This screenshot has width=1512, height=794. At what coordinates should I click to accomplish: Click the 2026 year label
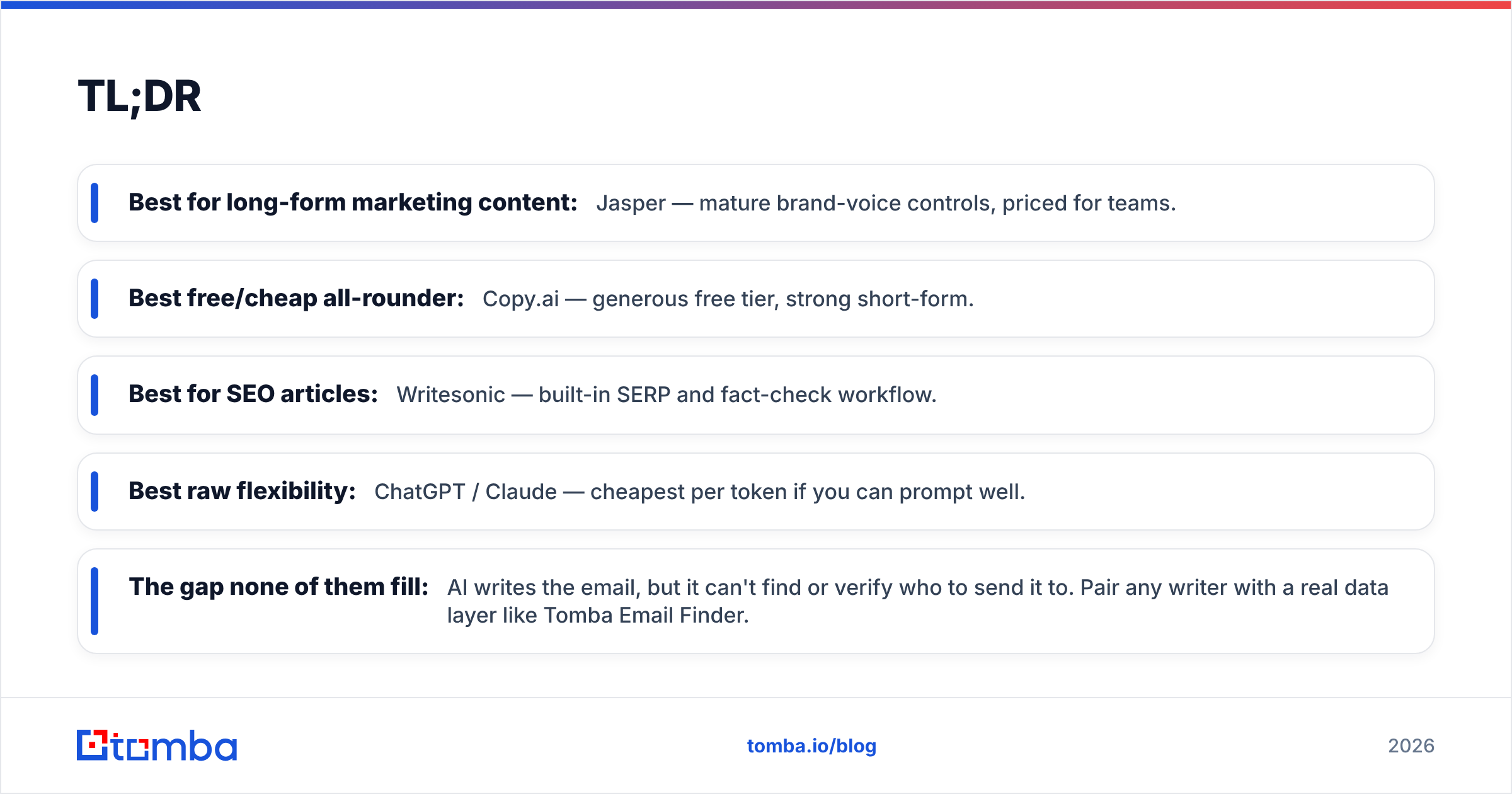[x=1411, y=746]
